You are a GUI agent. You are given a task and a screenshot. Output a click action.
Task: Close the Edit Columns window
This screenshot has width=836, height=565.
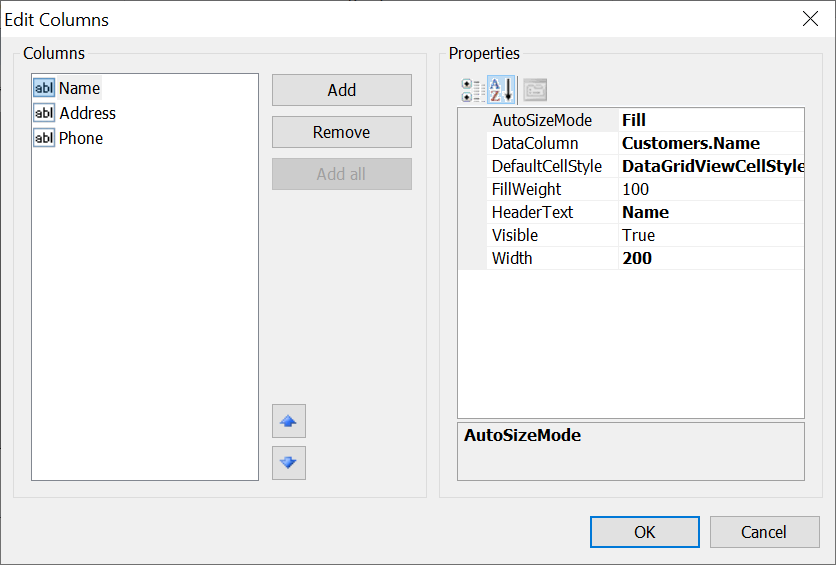[810, 19]
